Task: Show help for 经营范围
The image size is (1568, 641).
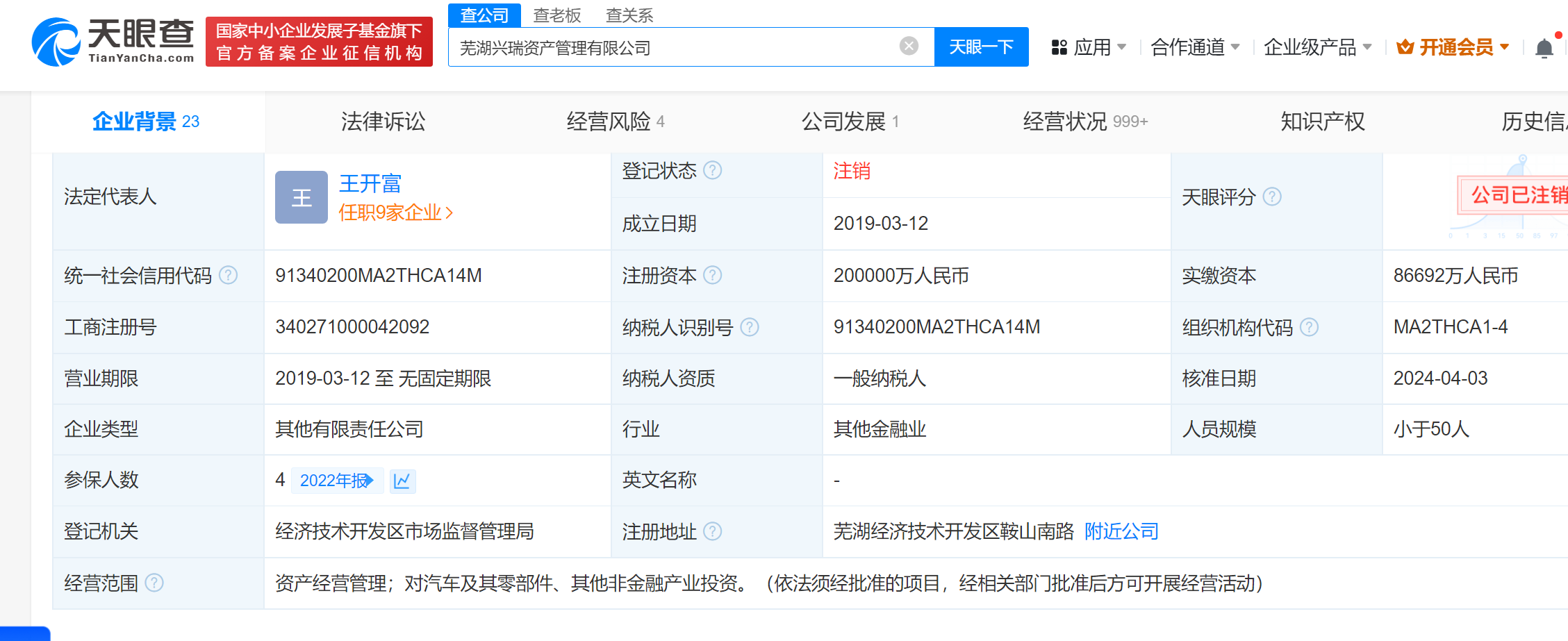Action: coord(154,583)
